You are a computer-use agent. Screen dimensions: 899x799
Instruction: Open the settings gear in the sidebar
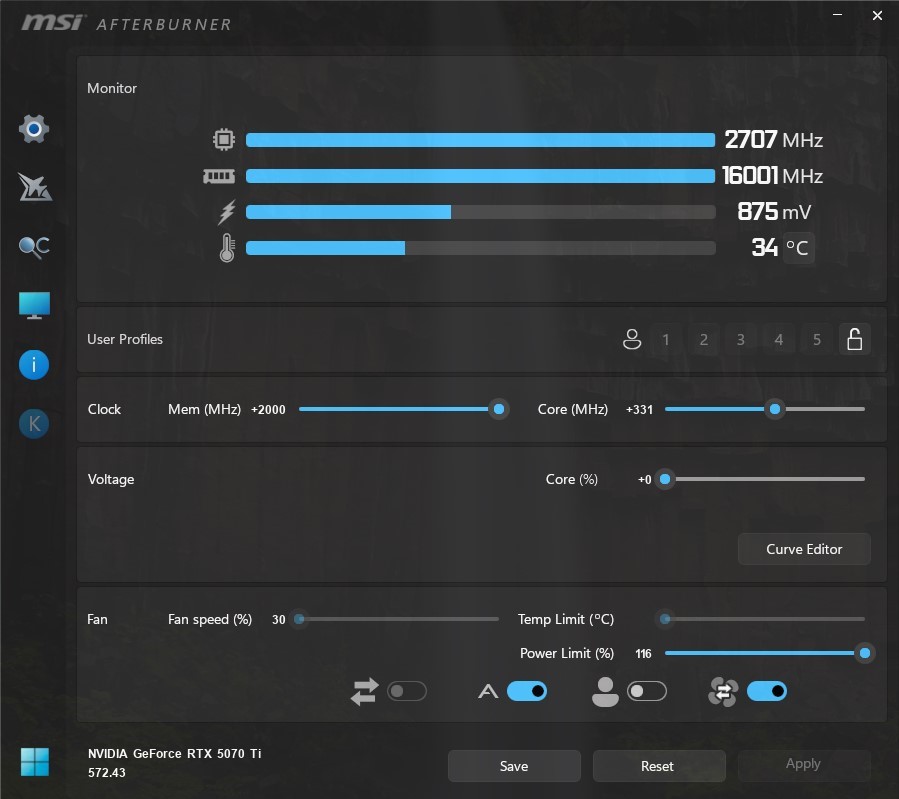point(34,129)
